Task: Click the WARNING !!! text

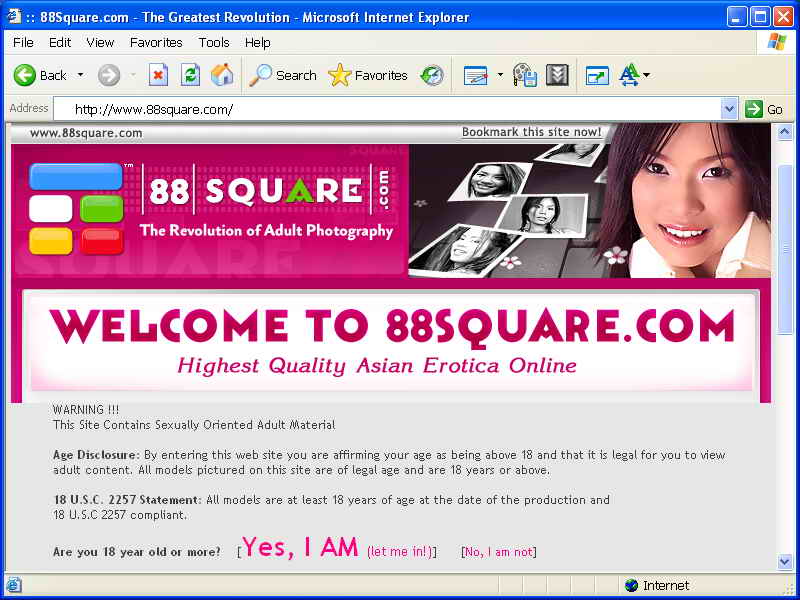Action: (x=86, y=410)
